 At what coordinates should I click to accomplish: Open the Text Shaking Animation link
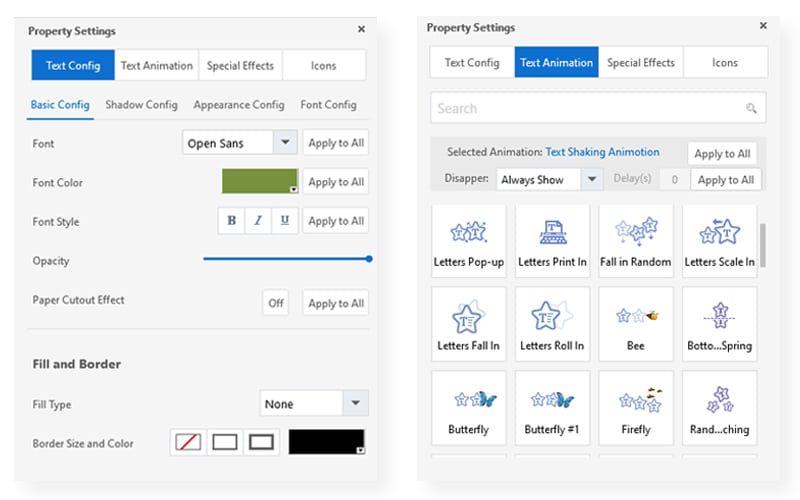[602, 152]
